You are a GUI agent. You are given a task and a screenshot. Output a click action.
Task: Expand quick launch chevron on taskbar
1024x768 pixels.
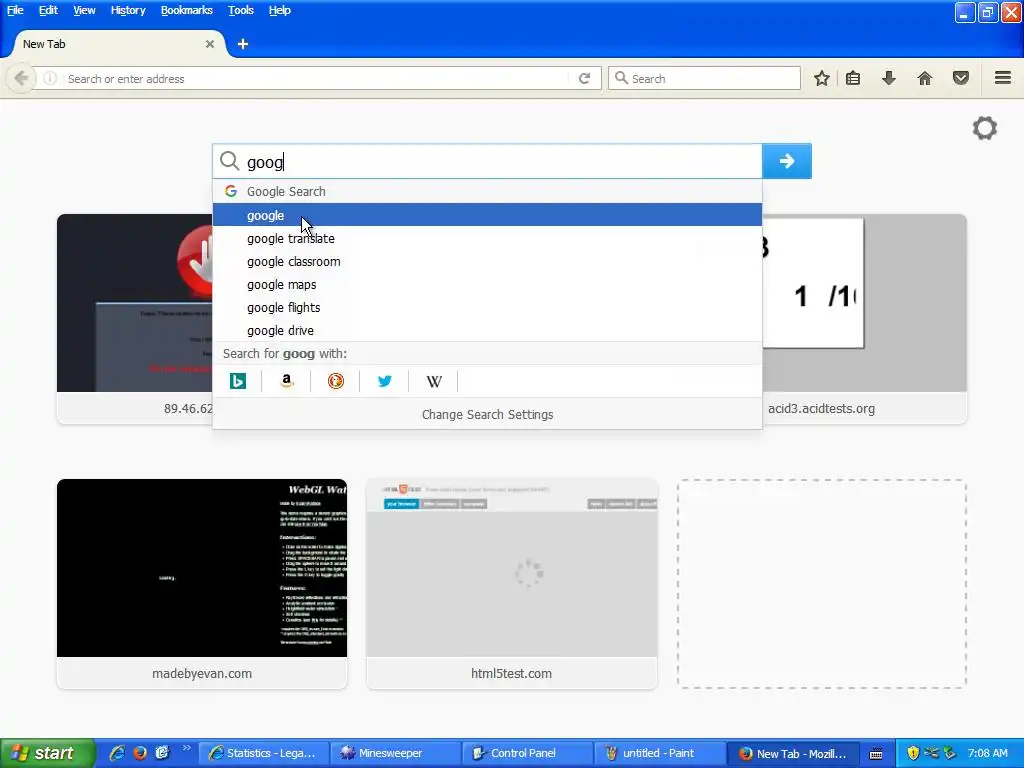[x=187, y=748]
